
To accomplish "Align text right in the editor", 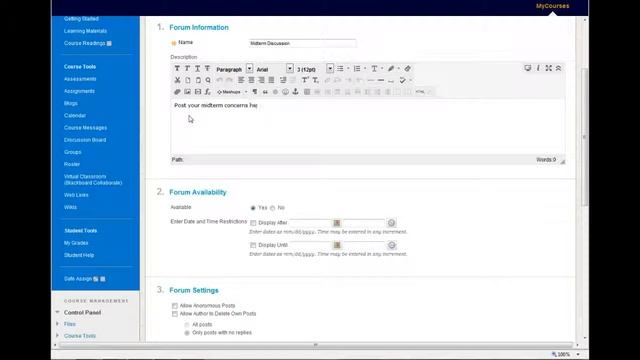I will [x=261, y=80].
